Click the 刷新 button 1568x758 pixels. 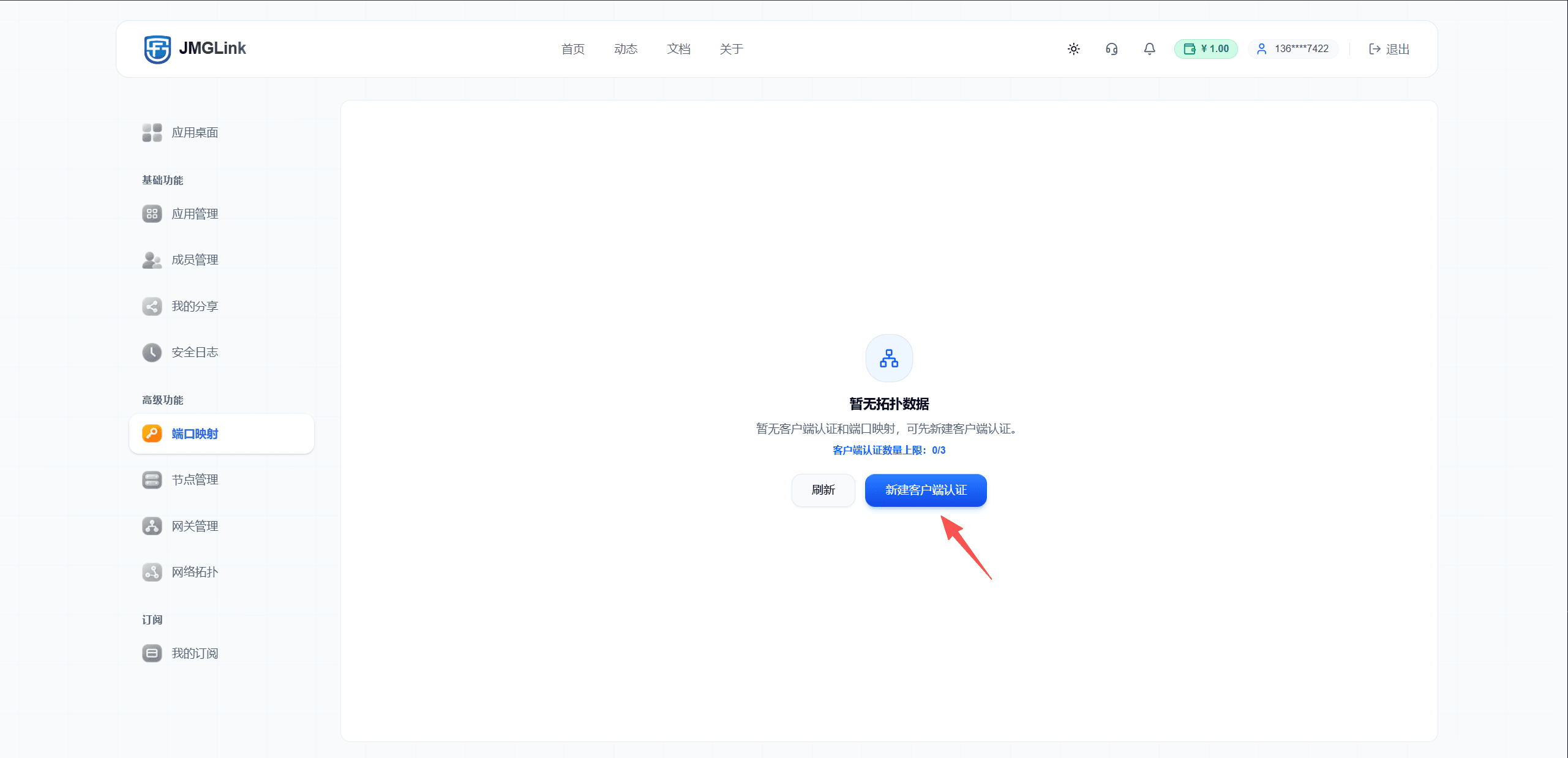[x=823, y=490]
